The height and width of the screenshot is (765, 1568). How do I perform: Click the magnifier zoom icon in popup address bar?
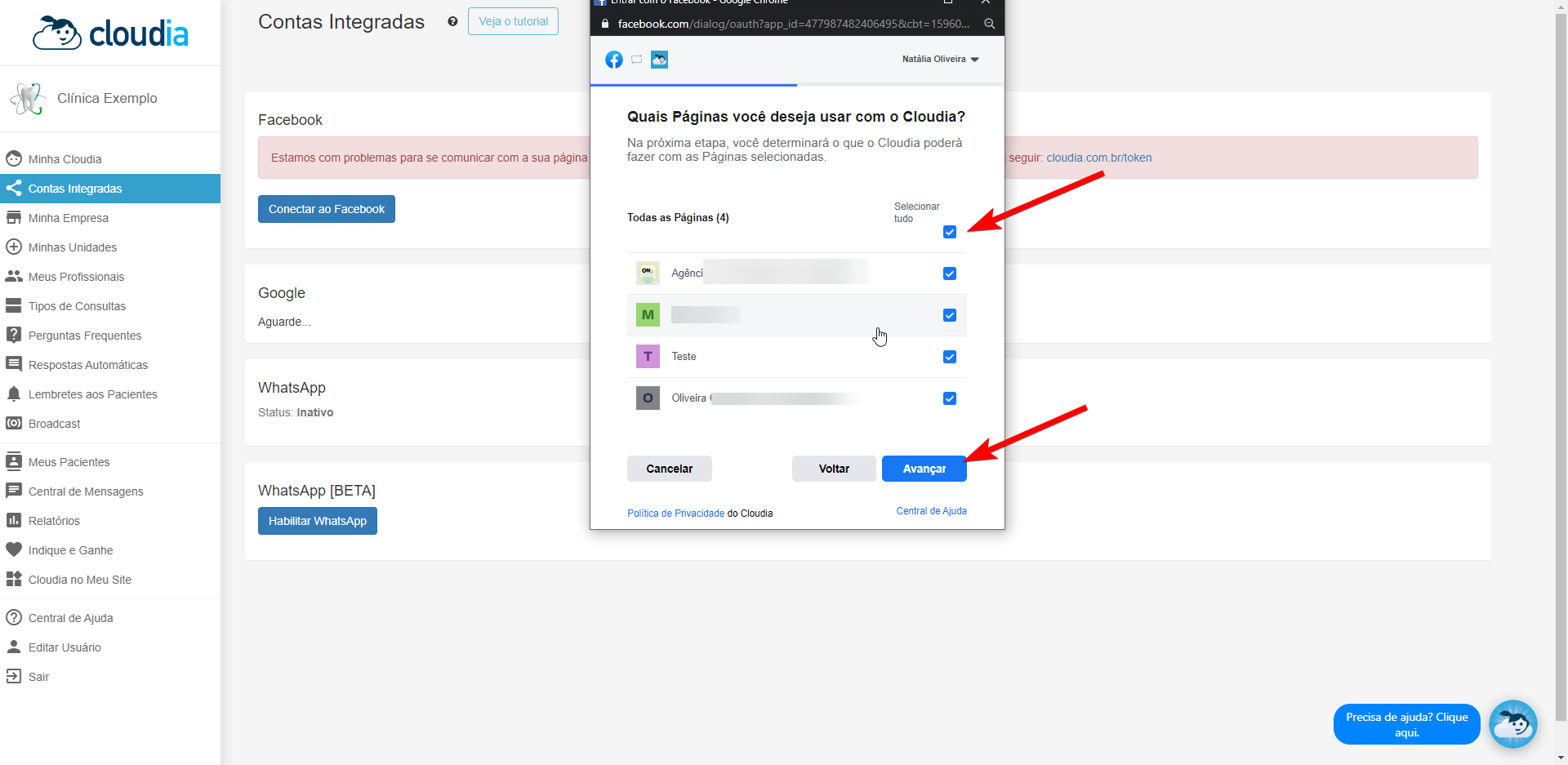pyautogui.click(x=989, y=24)
